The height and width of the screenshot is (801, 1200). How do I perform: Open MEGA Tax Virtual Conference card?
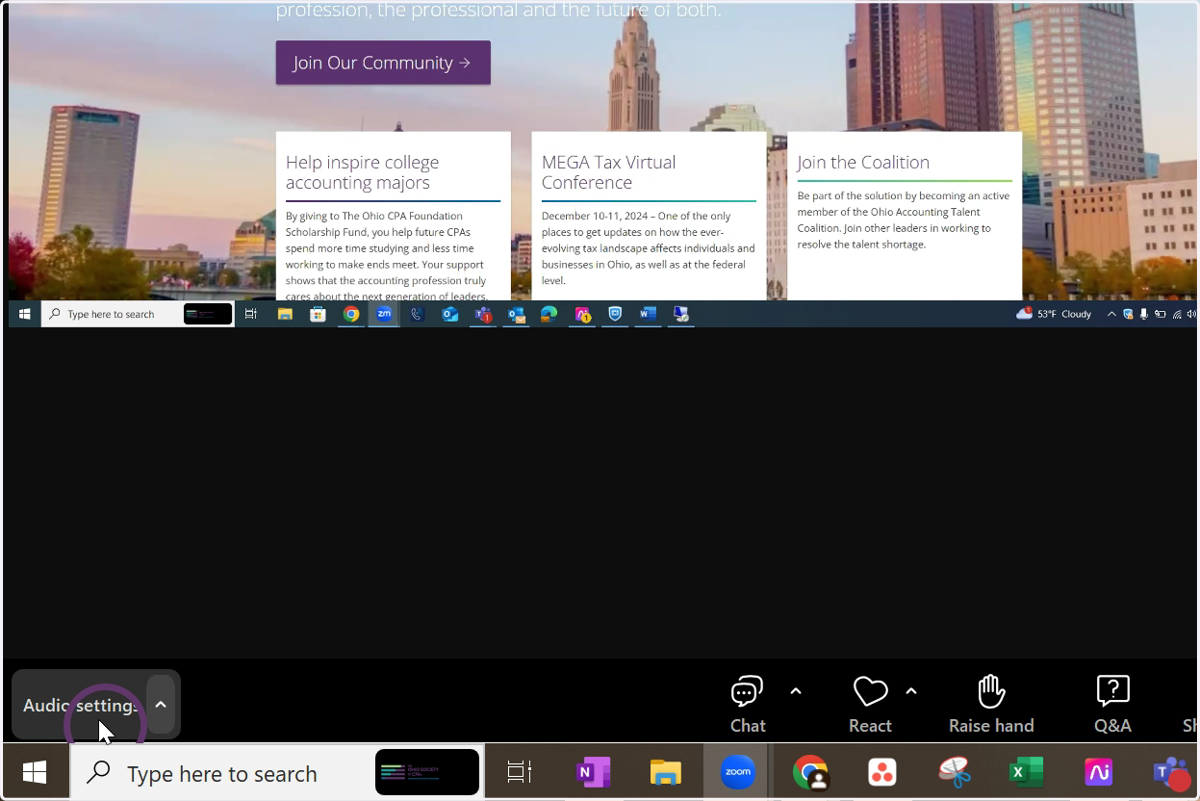tap(649, 216)
